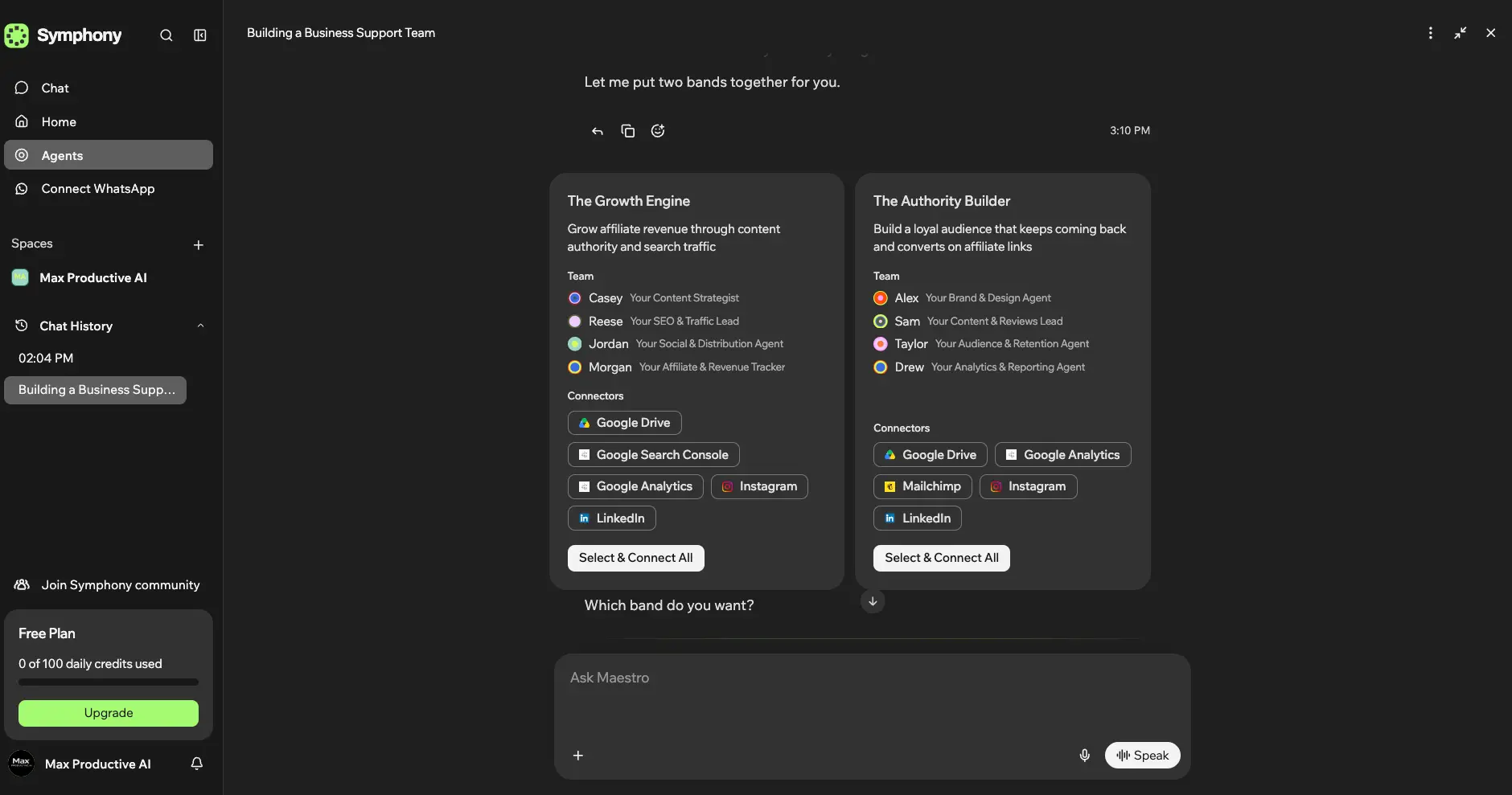Select Google Drive connector in The Growth Engine
The image size is (1512, 795).
(x=625, y=423)
